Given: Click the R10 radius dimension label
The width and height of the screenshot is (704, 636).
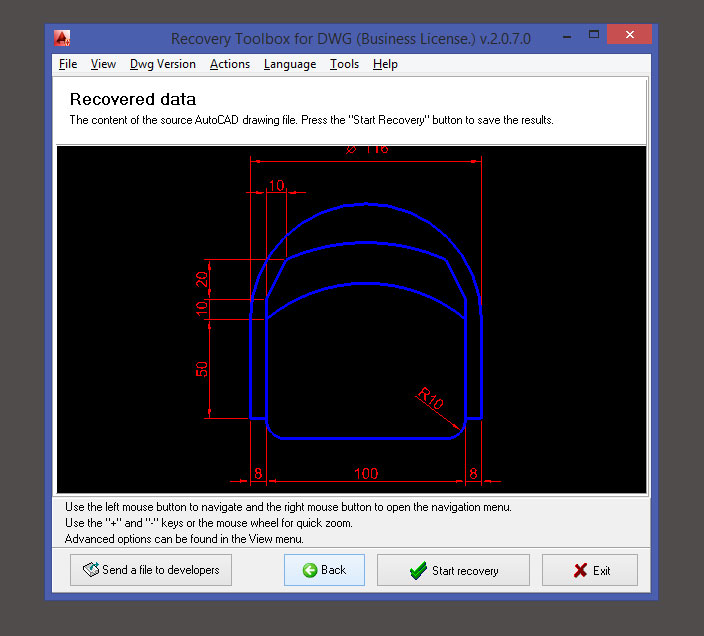Looking at the screenshot, I should [x=430, y=398].
